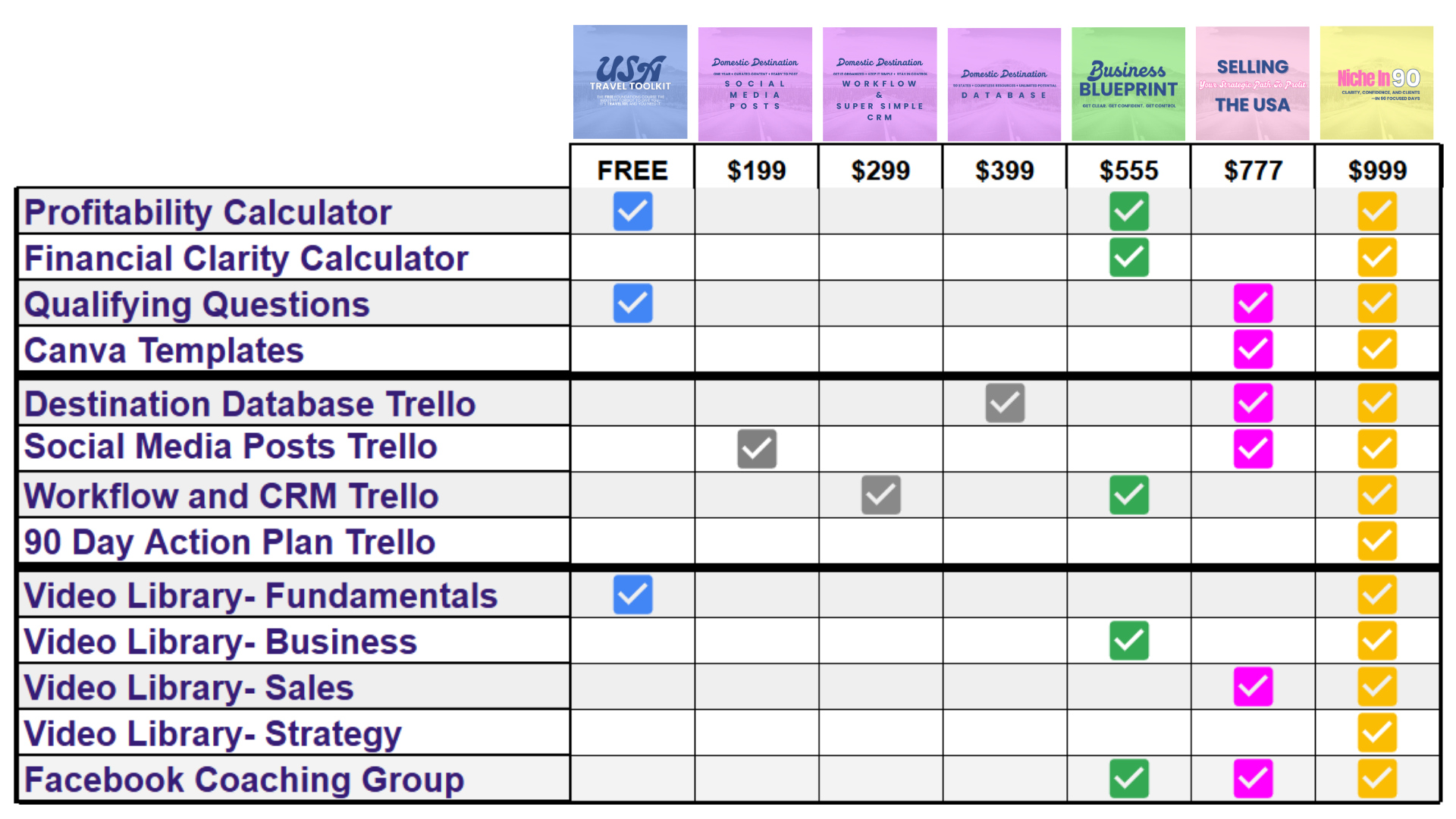This screenshot has width=1456, height=819.
Task: Toggle yellow 90 Day Action Plan checkbox
Action: click(1377, 541)
